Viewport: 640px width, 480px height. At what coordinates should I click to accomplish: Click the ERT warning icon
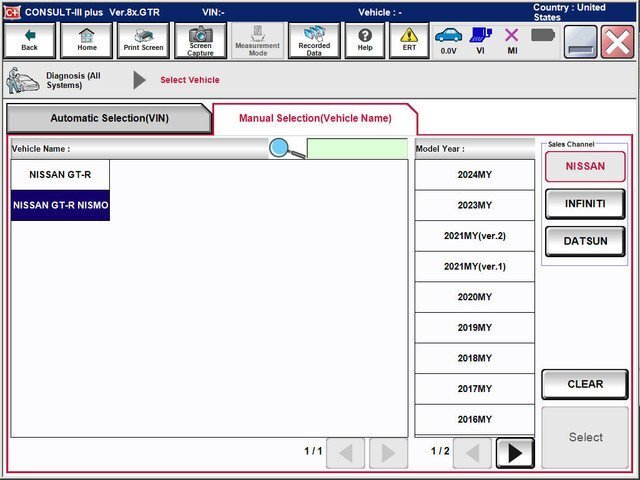tap(408, 40)
